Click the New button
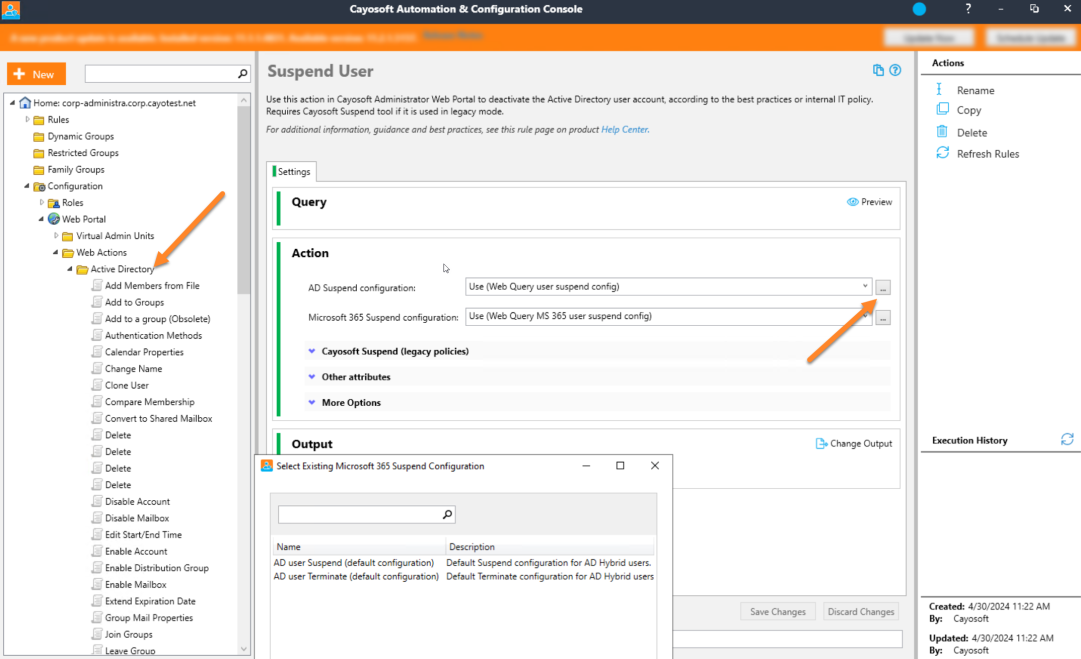Screen dimensions: 1081x659 pos(37,74)
